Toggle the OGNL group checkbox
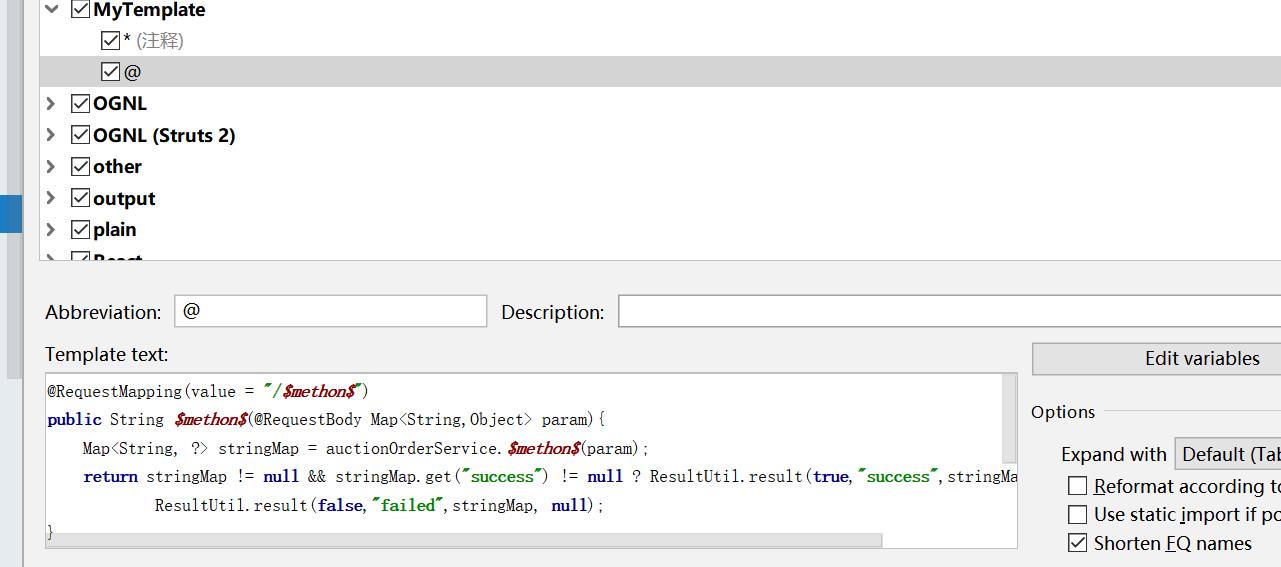The width and height of the screenshot is (1281, 567). pos(81,103)
